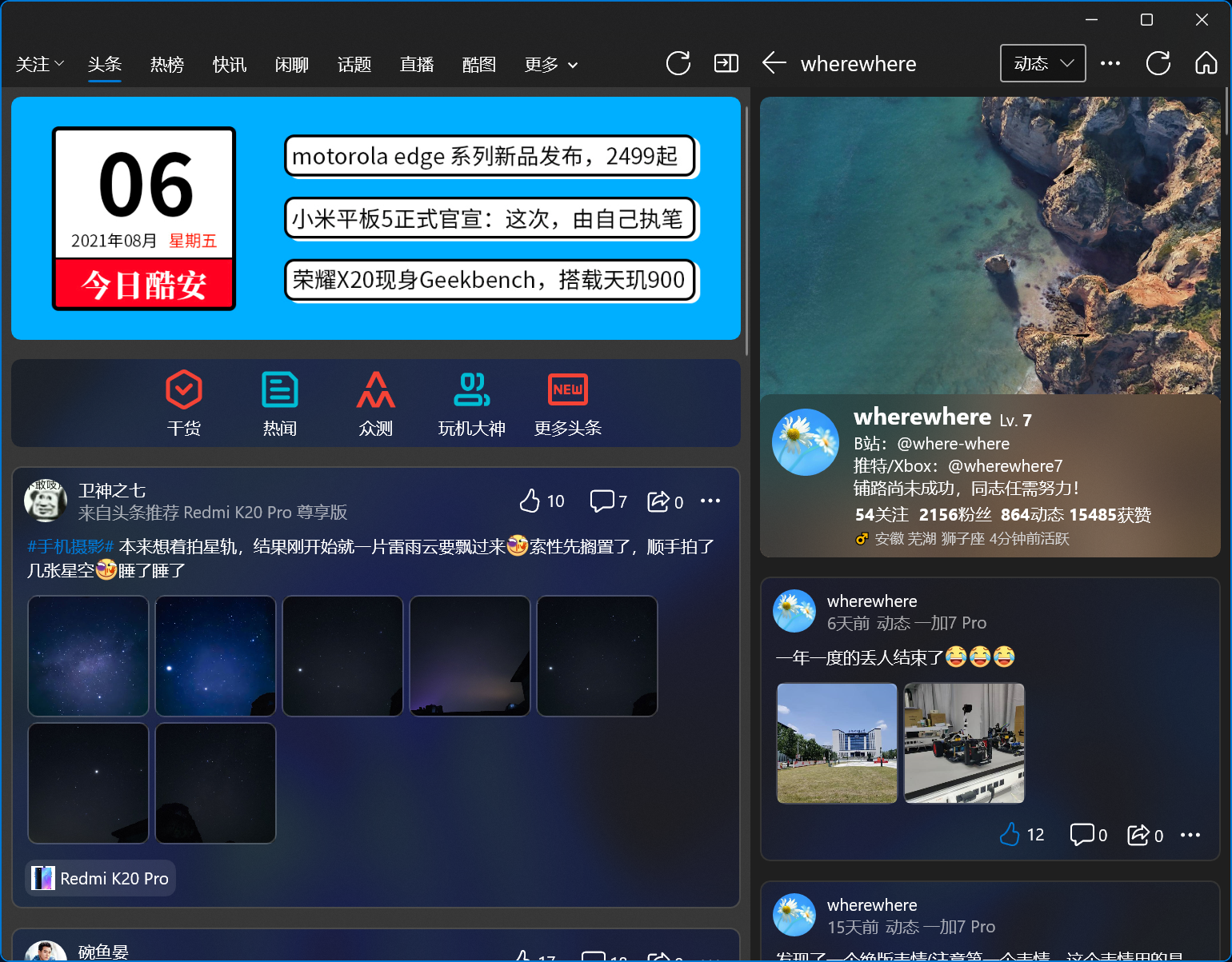The height and width of the screenshot is (962, 1232).
Task: Open more options on 卫神之七's post
Action: click(710, 501)
